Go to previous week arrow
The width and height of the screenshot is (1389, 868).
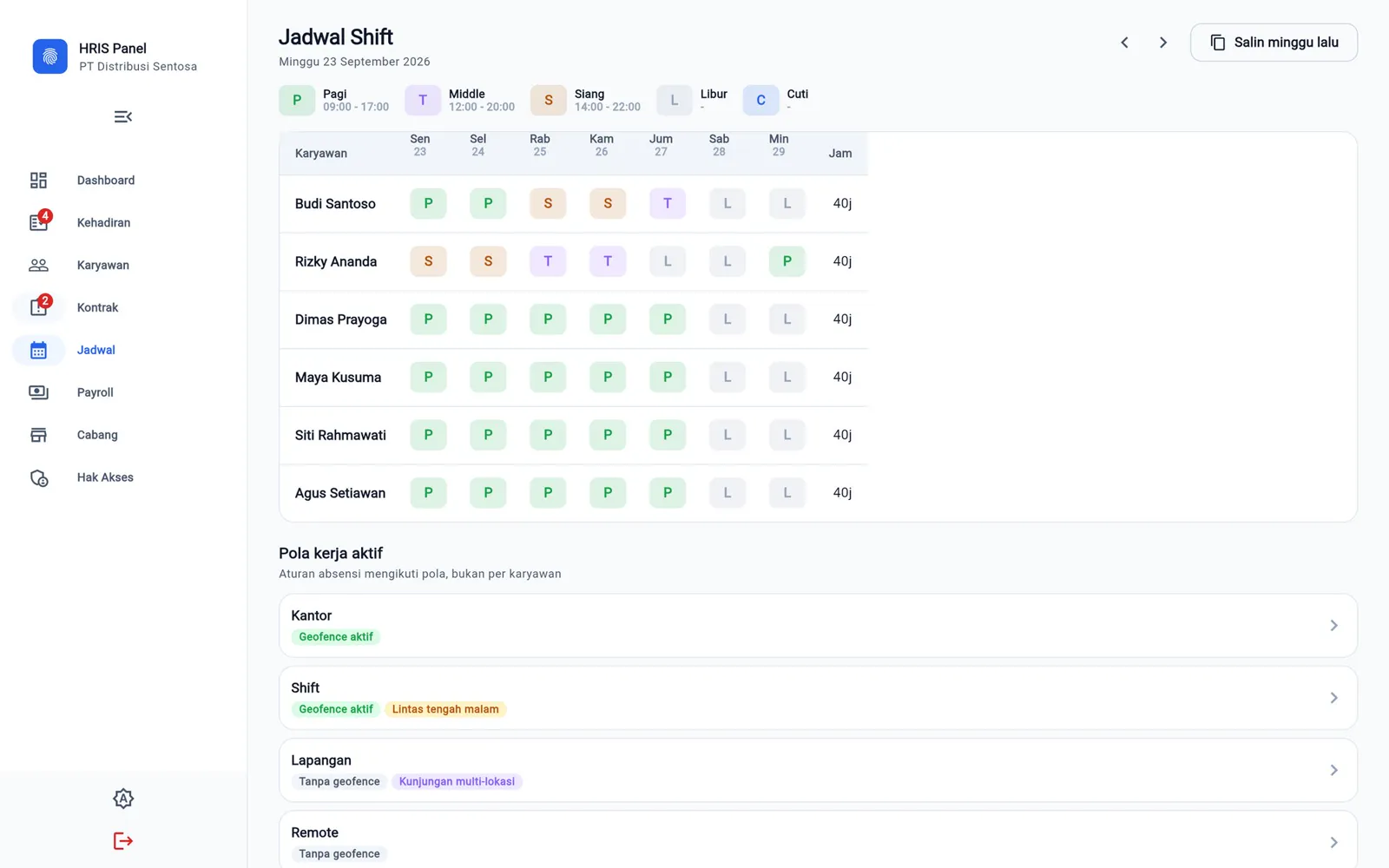coord(1124,43)
